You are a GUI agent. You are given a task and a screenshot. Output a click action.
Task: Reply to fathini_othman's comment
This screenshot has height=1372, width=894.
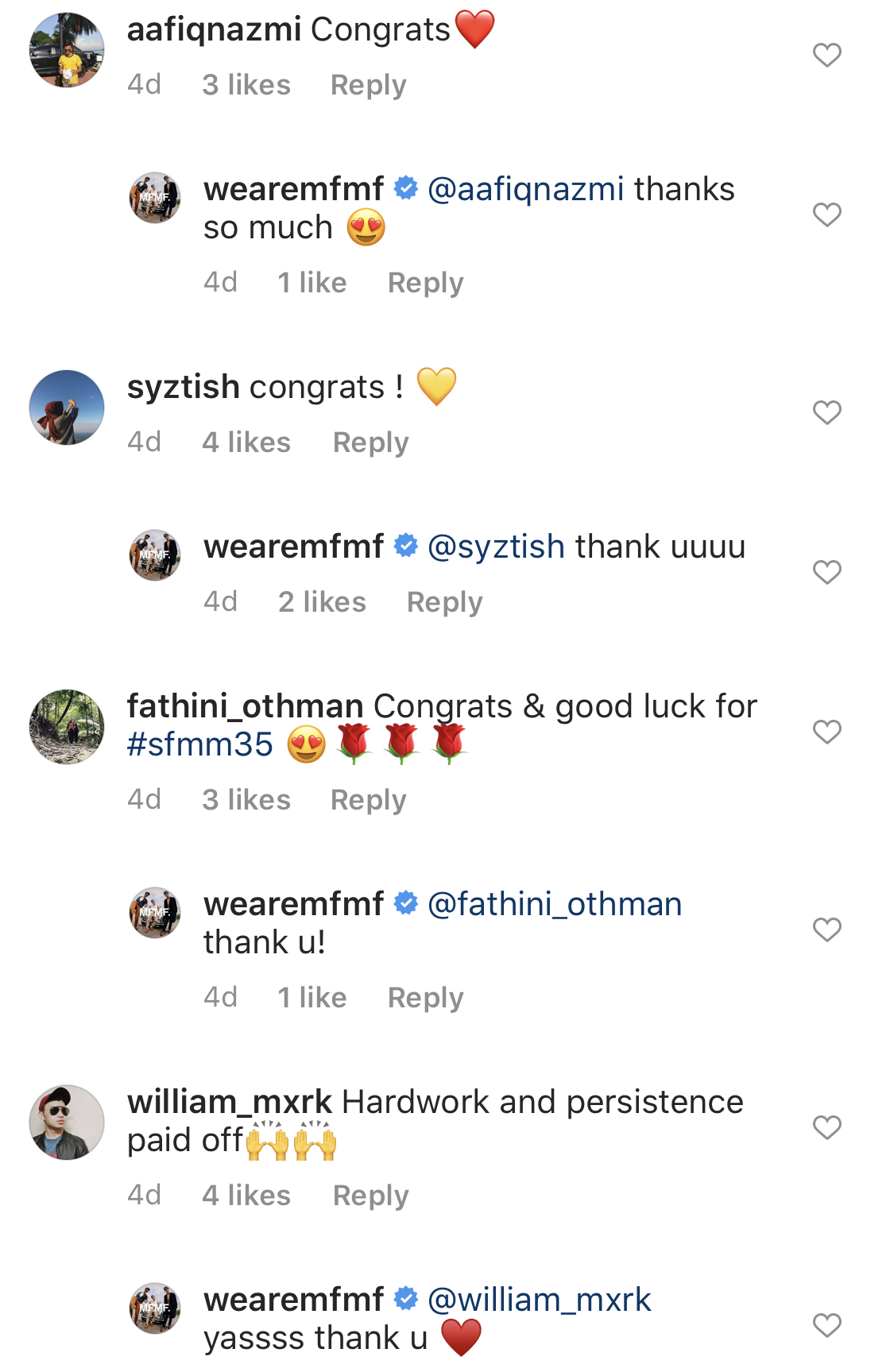click(368, 800)
